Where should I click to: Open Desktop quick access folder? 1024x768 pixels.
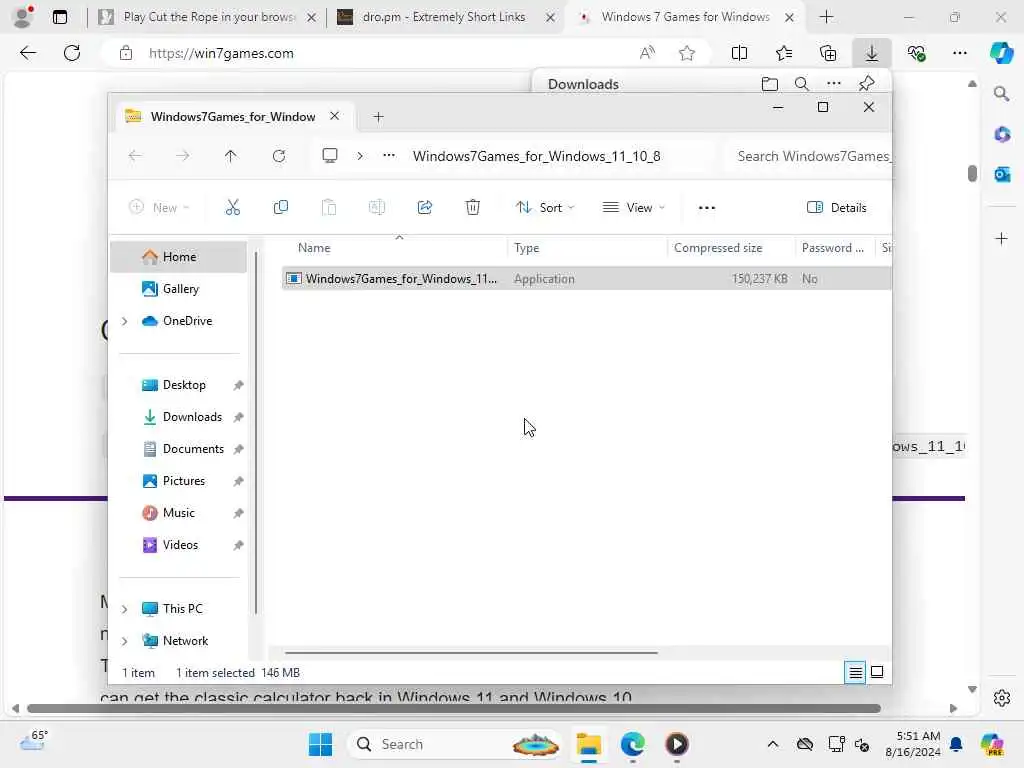coord(183,385)
